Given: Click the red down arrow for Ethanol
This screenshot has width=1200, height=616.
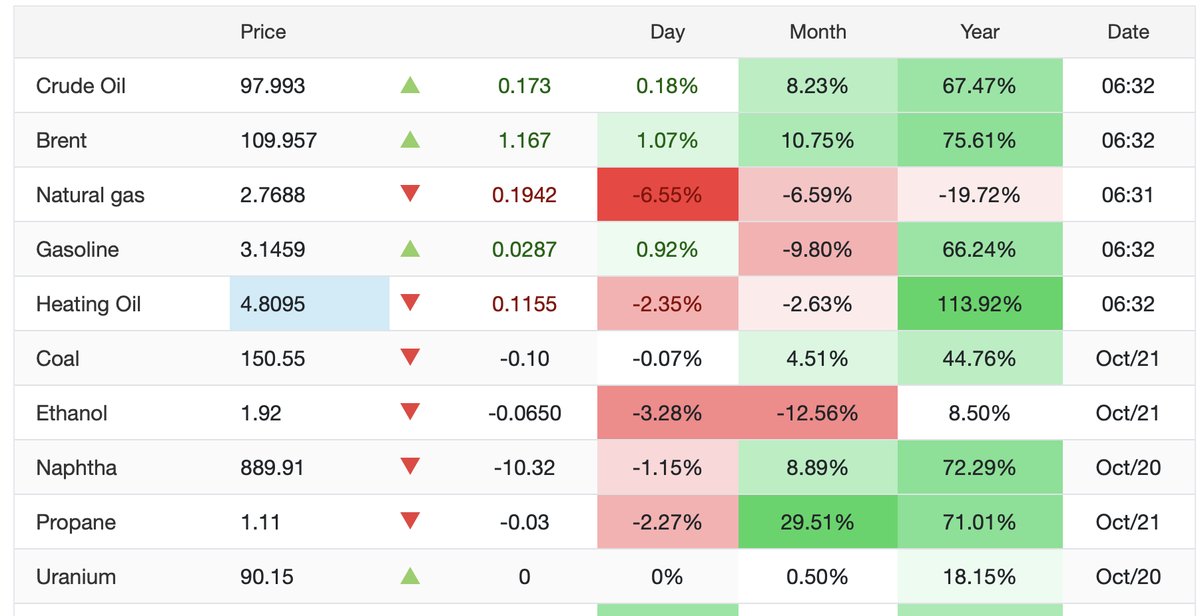Looking at the screenshot, I should click(410, 413).
